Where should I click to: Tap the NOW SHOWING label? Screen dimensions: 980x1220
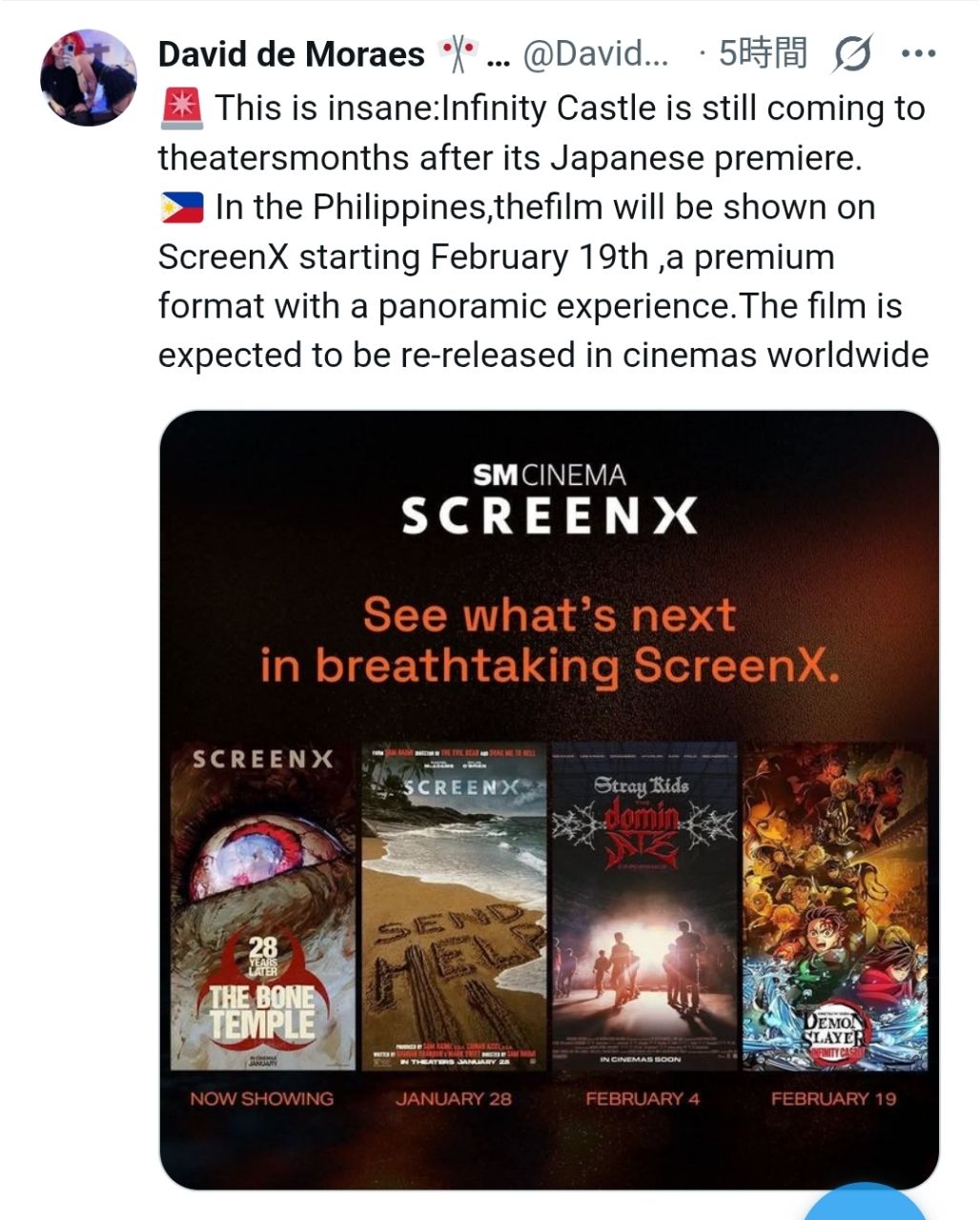point(261,1098)
